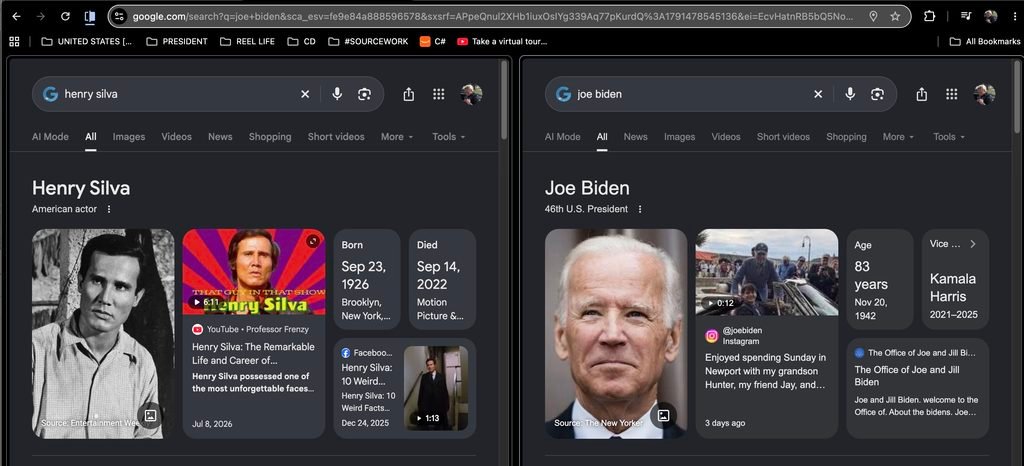Expand More dropdown in left pane tabs
Image resolution: width=1024 pixels, height=466 pixels.
tap(397, 136)
